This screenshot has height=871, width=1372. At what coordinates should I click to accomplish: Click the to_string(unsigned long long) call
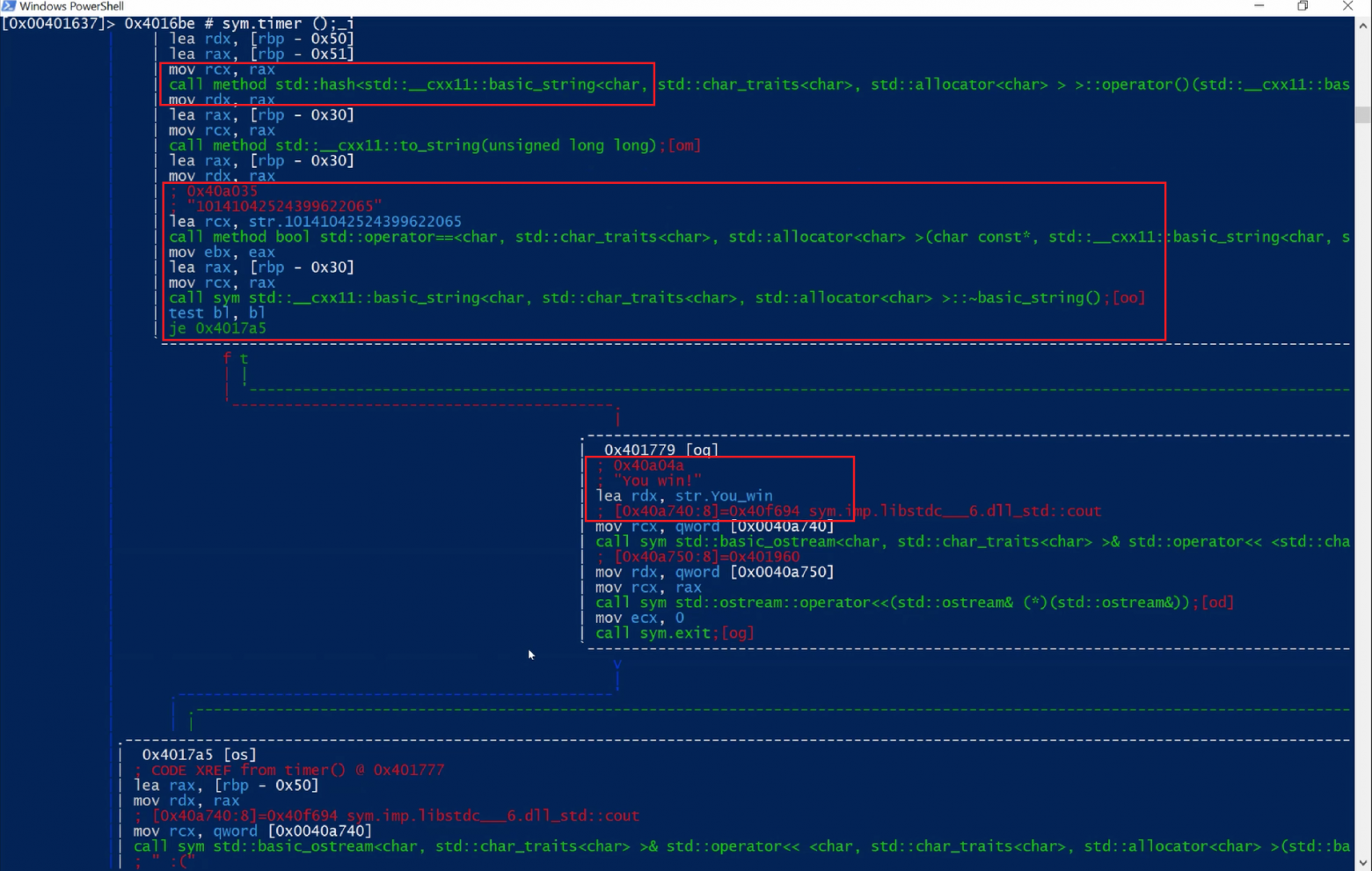(x=434, y=145)
